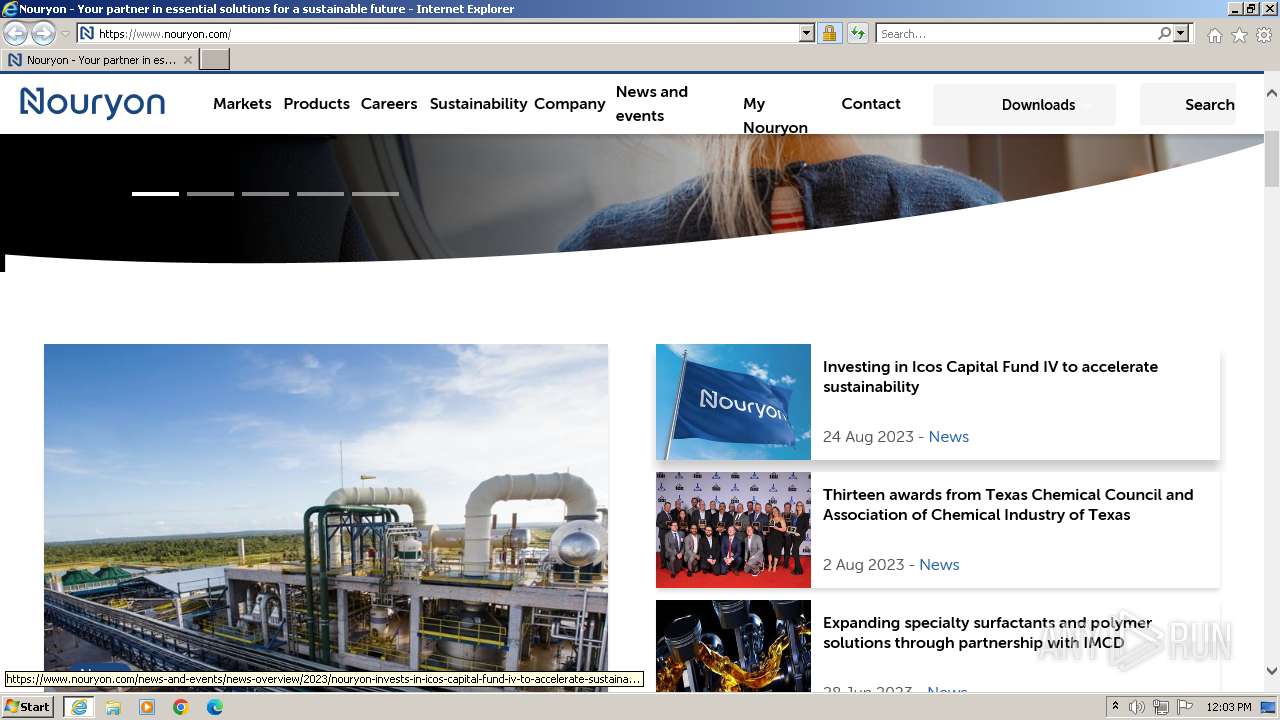
Task: Open Investing in Icos Capital Fund IV article
Action: (990, 377)
